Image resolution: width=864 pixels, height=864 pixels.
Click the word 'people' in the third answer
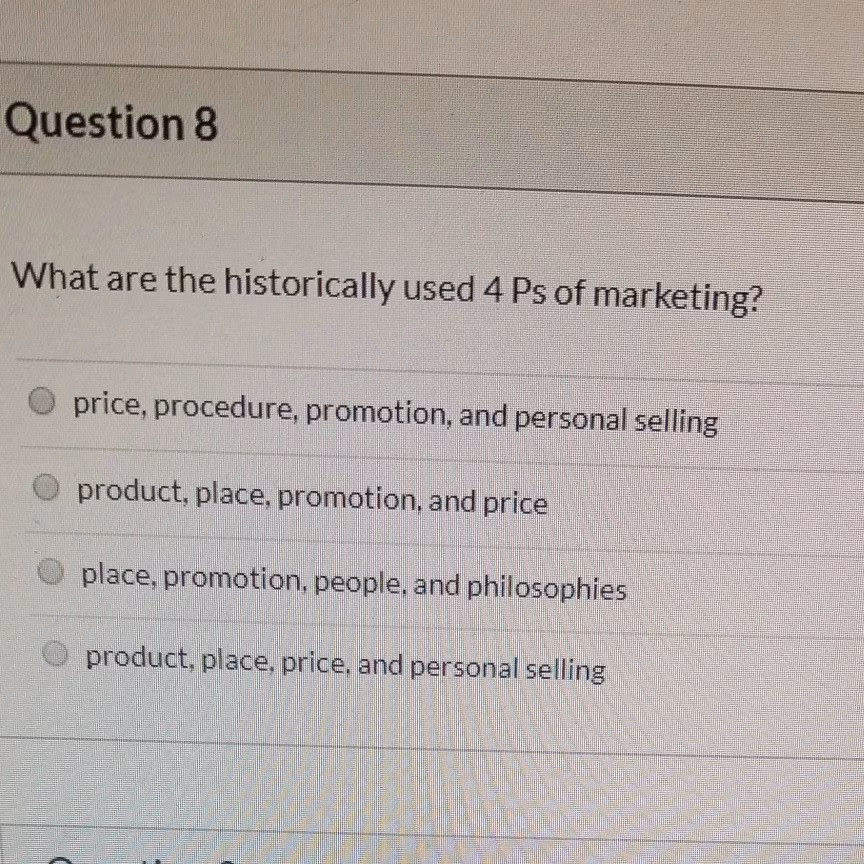[362, 582]
